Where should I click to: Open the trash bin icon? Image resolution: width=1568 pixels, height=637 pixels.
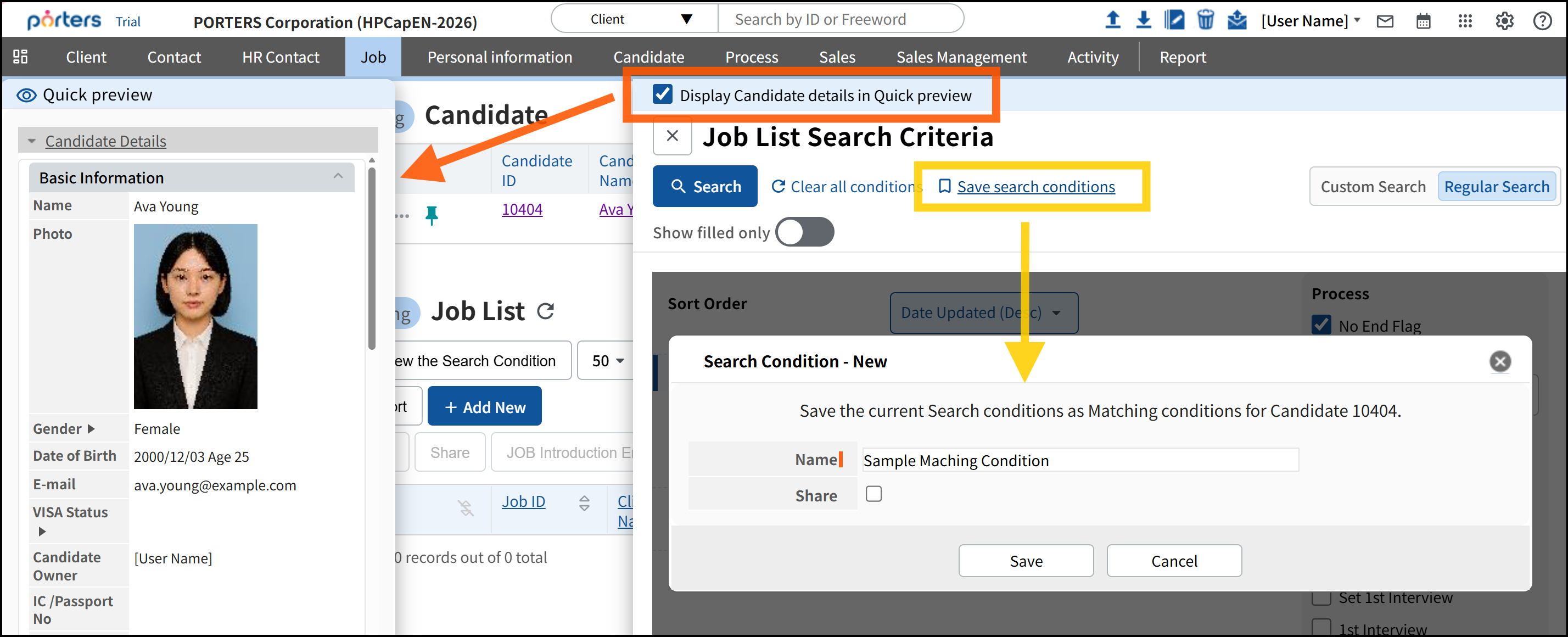click(x=1205, y=20)
